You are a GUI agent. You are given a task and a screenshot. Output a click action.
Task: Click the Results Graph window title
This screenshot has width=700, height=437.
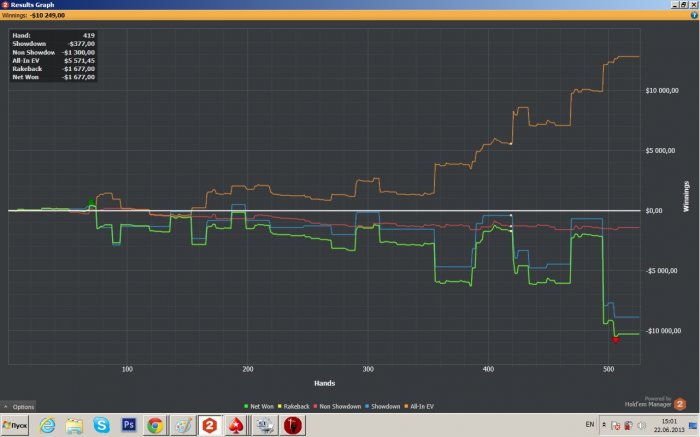[32, 4]
